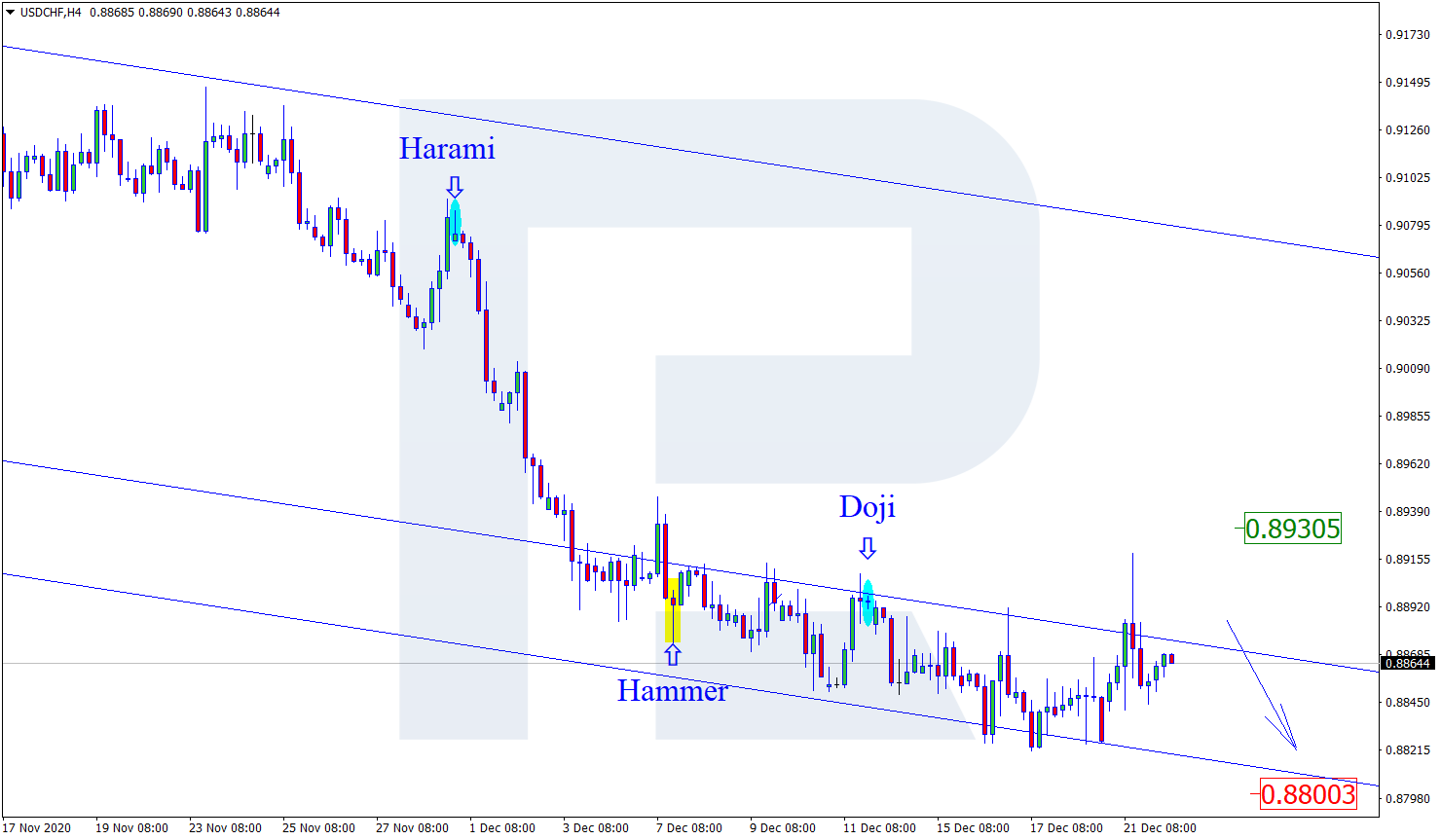Select the USDCHF,H4 chart symbol label

coord(51,13)
